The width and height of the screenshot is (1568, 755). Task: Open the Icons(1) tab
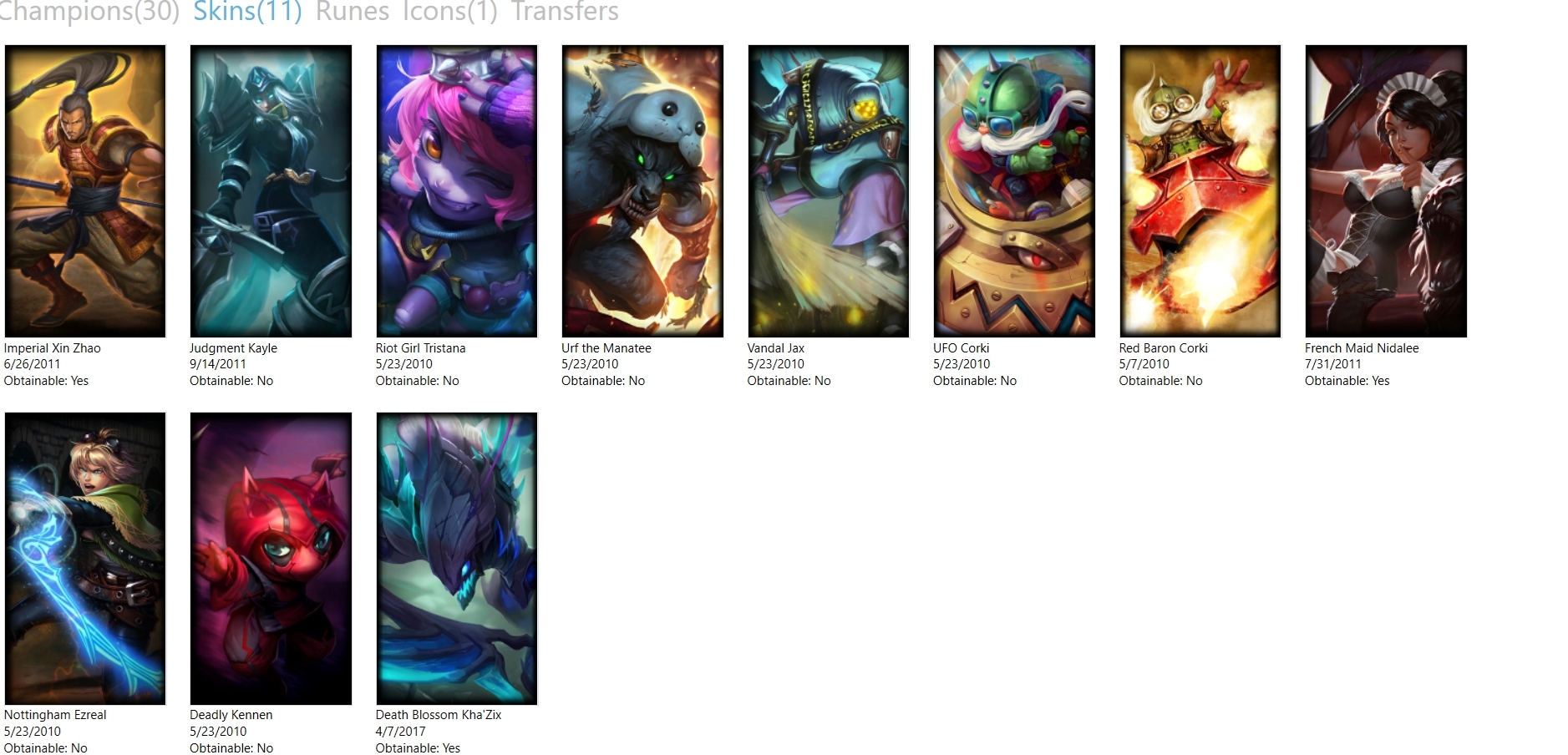pos(449,12)
